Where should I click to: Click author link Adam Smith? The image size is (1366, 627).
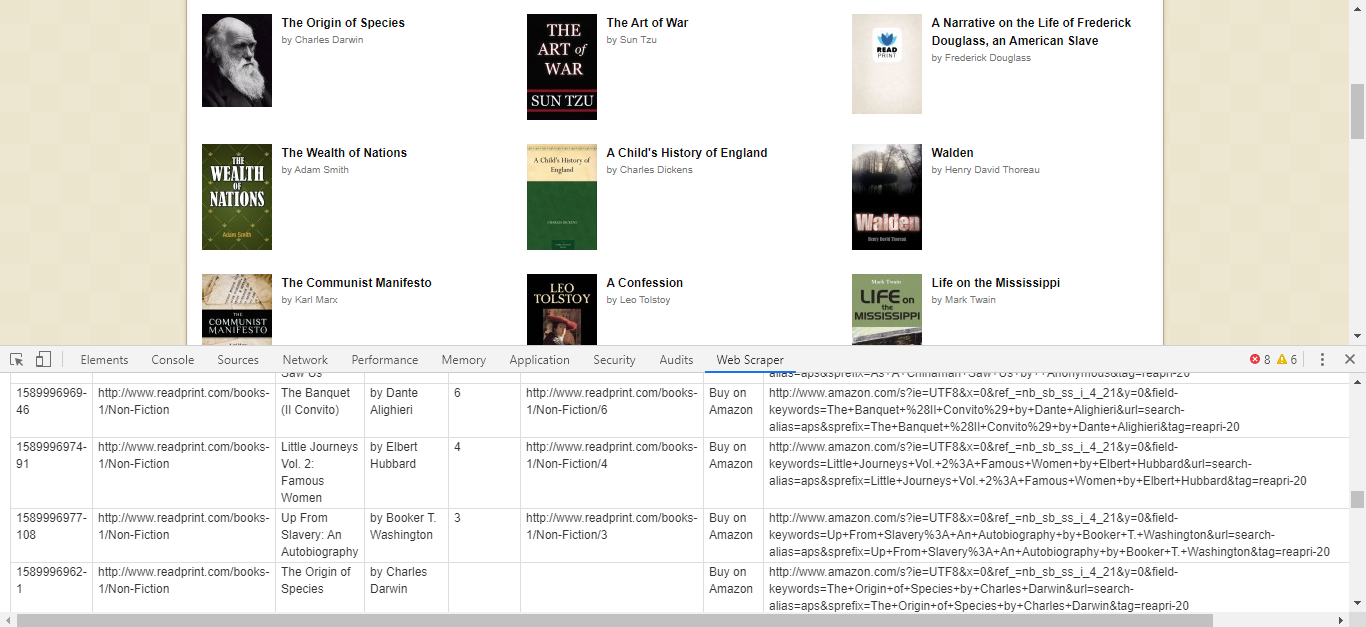pyautogui.click(x=321, y=170)
